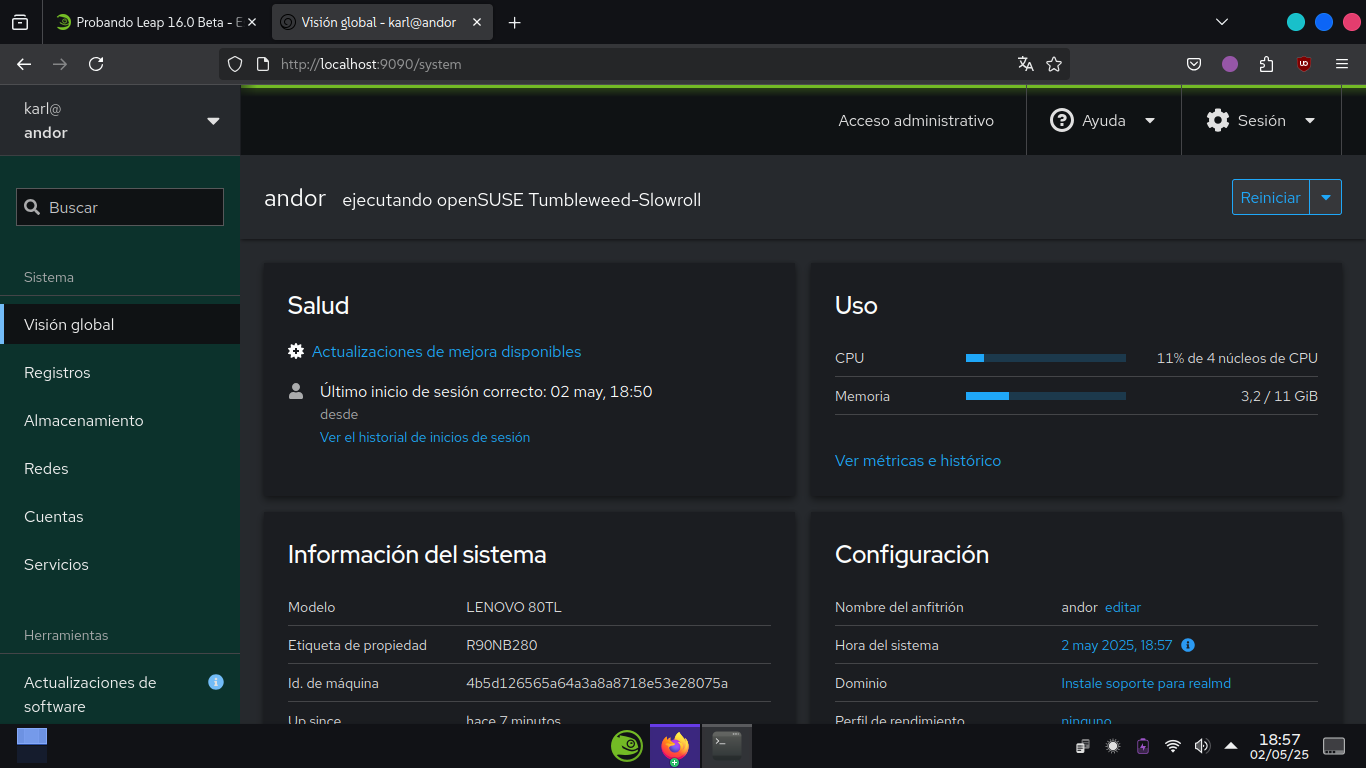Click info badge beside Actualizaciones de software
The width and height of the screenshot is (1366, 768).
(x=215, y=682)
